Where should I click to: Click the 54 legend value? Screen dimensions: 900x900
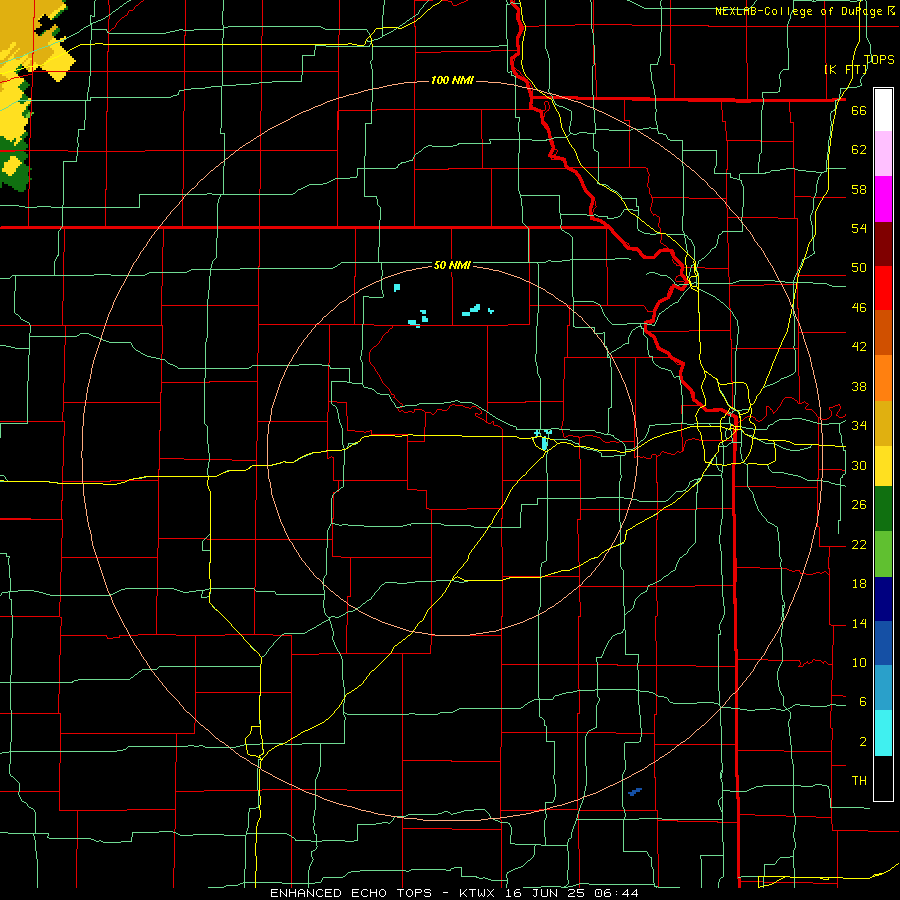pos(859,228)
